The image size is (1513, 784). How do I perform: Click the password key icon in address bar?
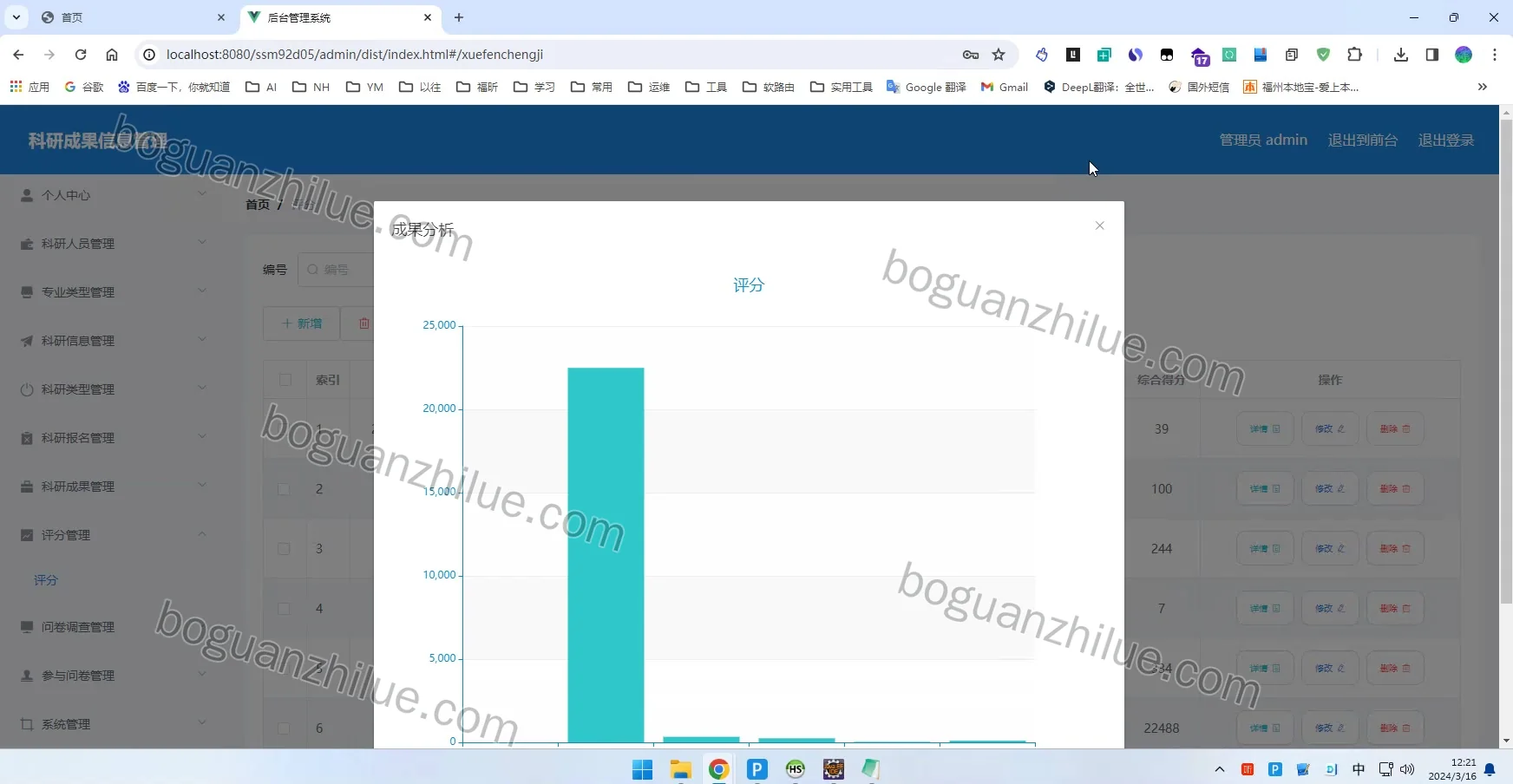click(971, 55)
